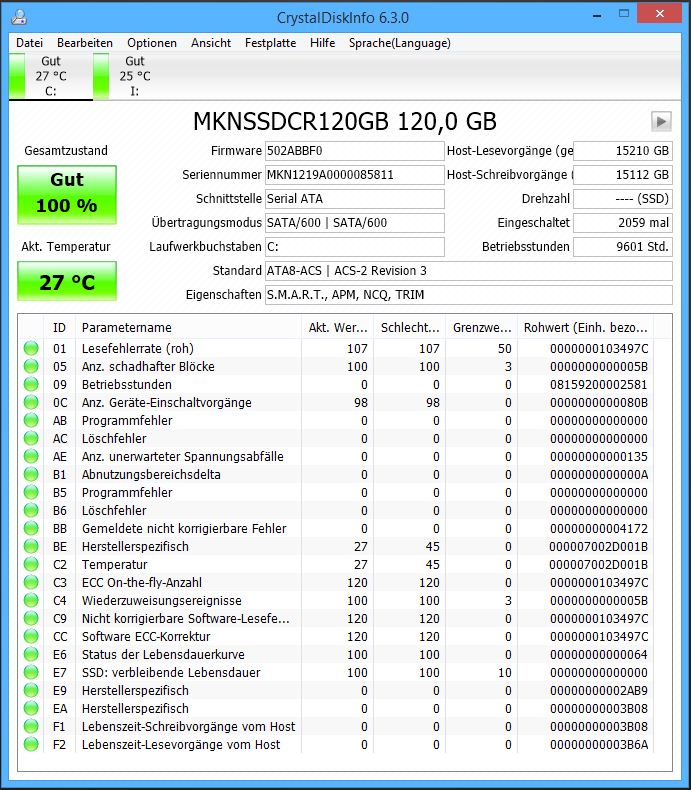Click the Eingeschaltet value 2059 mal
The height and width of the screenshot is (790, 691).
pyautogui.click(x=623, y=223)
